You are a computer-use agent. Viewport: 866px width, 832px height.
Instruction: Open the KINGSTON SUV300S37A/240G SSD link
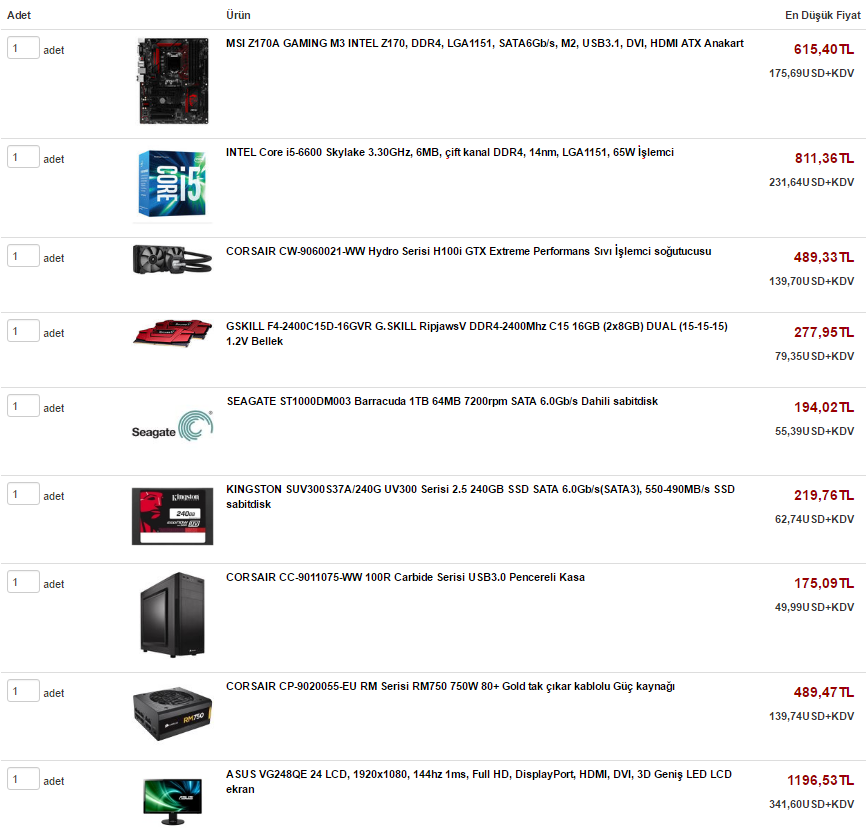tap(480, 496)
